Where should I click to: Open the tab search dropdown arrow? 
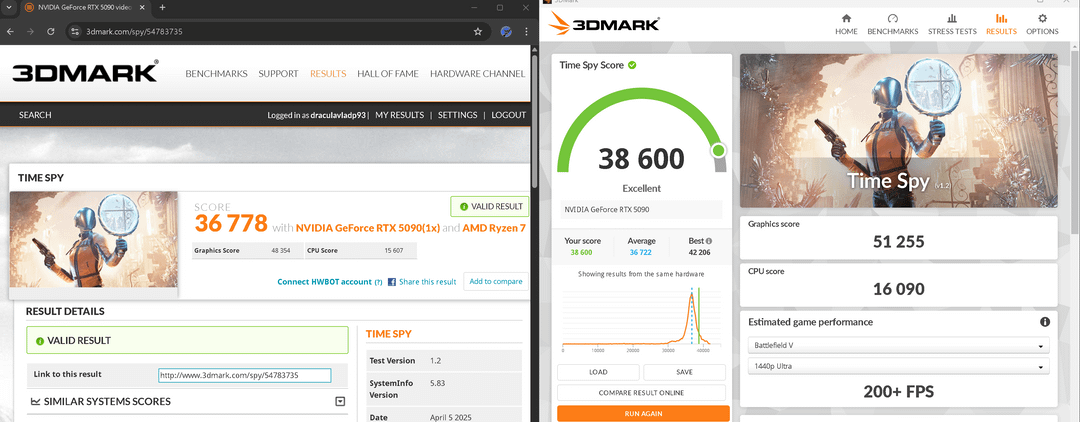click(8, 8)
